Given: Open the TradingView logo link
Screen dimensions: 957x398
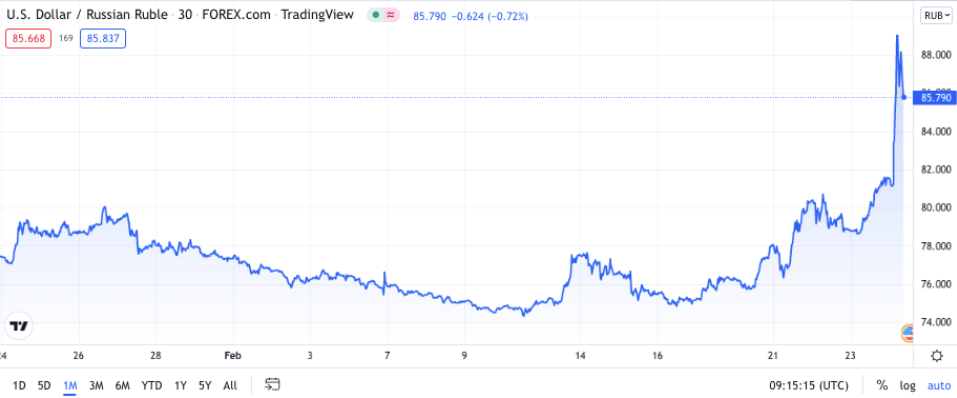Looking at the screenshot, I should [18, 326].
